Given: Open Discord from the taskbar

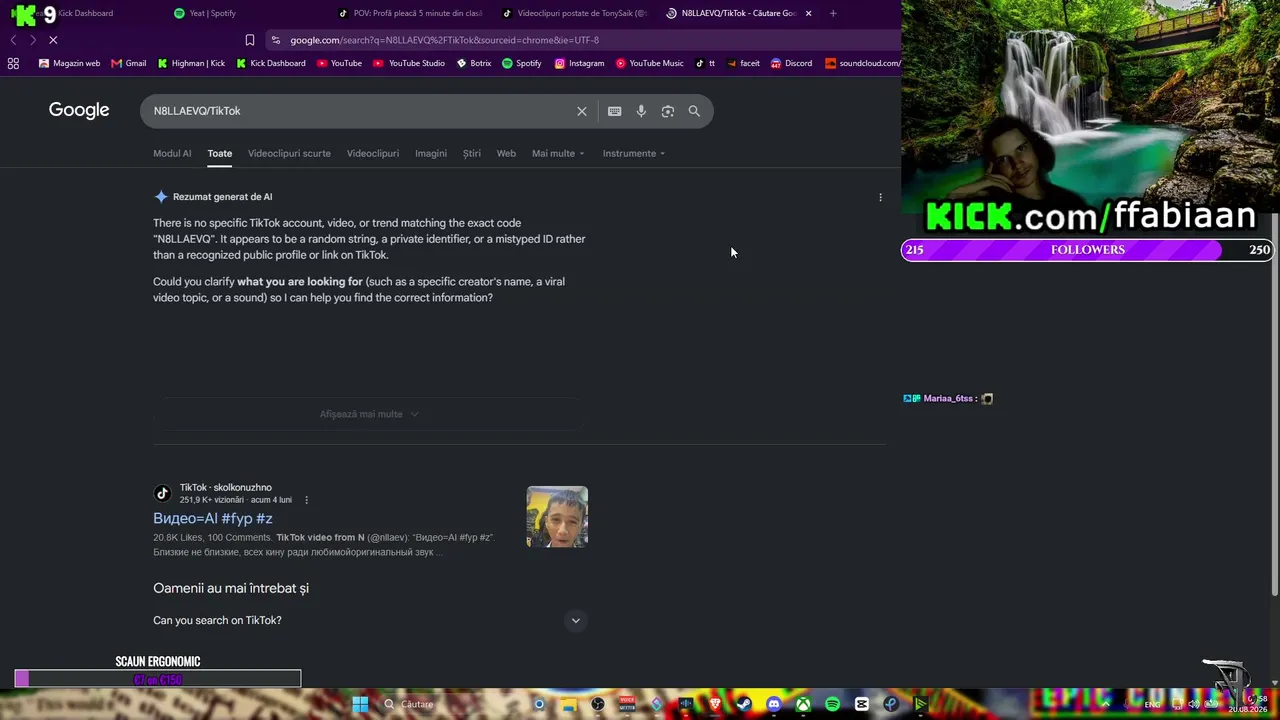Looking at the screenshot, I should (773, 704).
